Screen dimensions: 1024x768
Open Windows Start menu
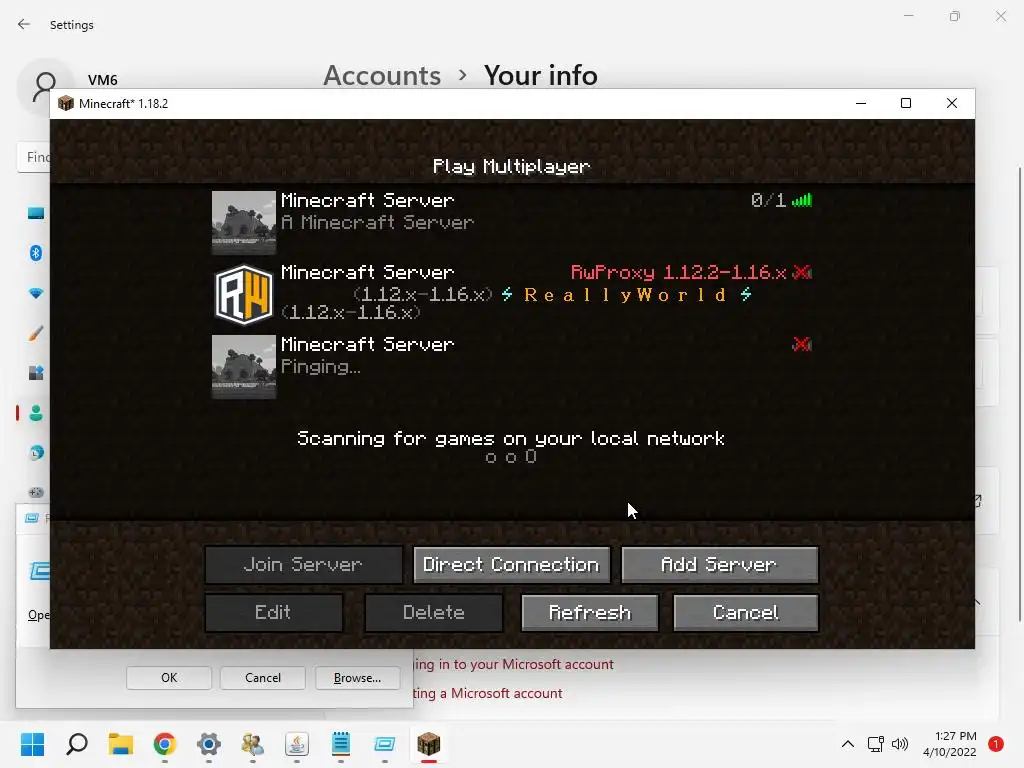pyautogui.click(x=32, y=744)
